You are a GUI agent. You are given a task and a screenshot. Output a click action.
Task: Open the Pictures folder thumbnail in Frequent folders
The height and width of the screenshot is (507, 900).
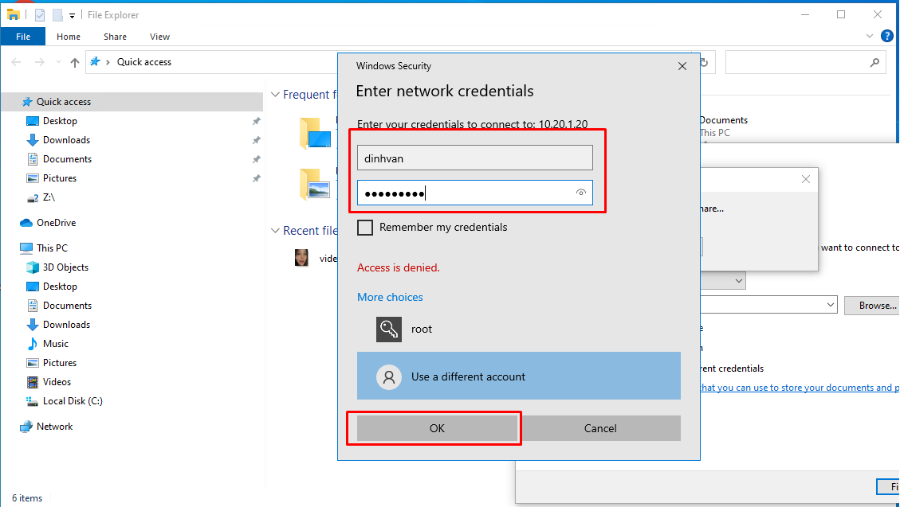pyautogui.click(x=315, y=184)
